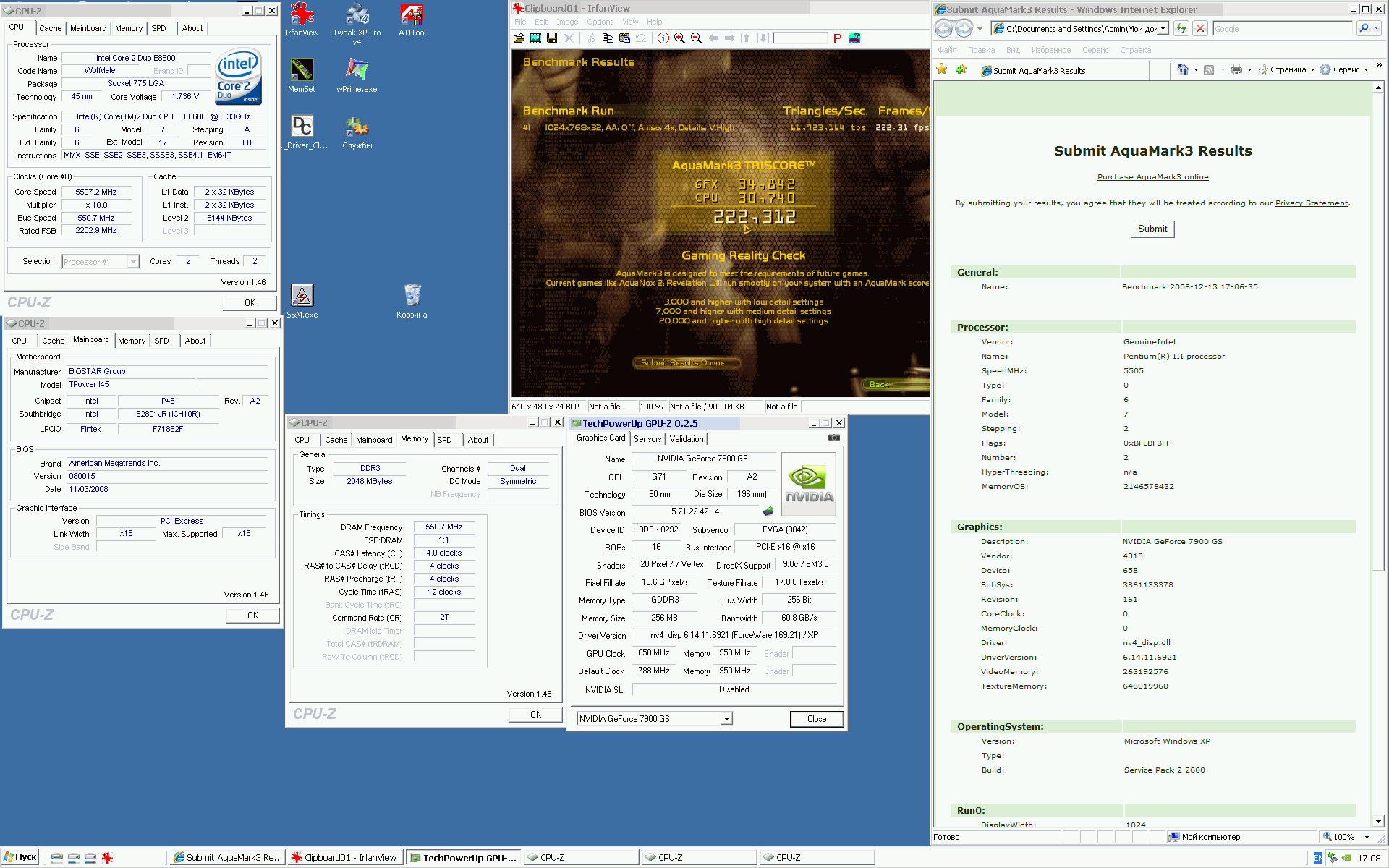Screen dimensions: 1389x868
Task: Click the Refresh icon in Internet Explorer
Action: click(1181, 28)
